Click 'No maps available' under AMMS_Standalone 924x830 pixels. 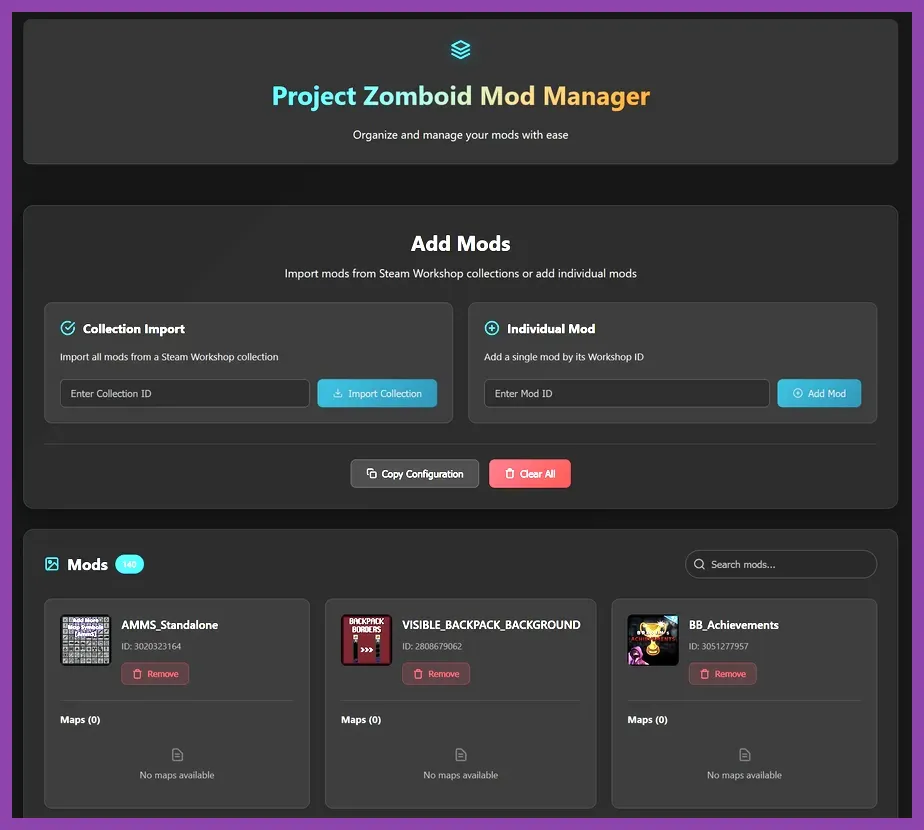point(177,775)
